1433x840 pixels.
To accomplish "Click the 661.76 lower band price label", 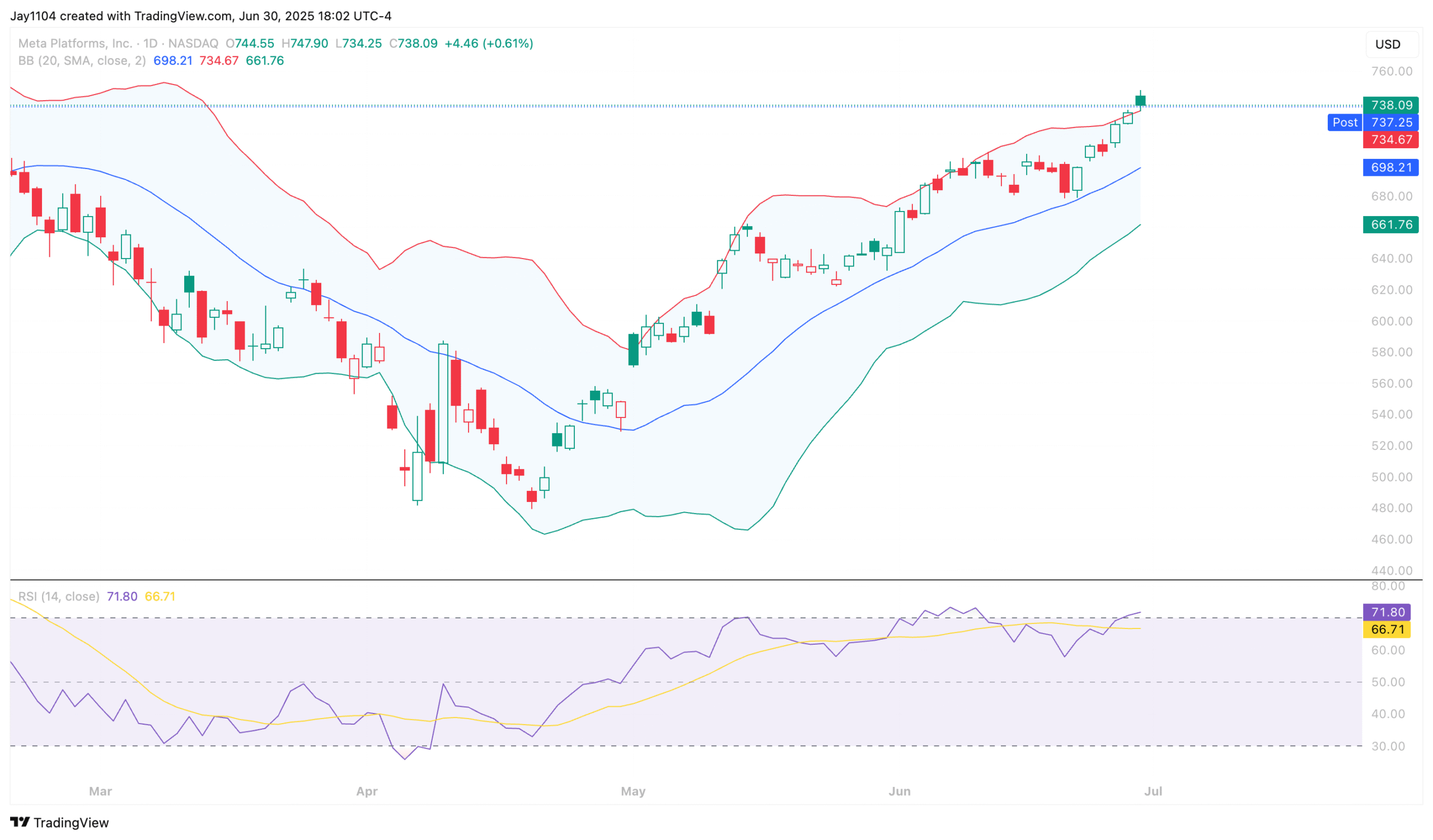I will 1391,224.
